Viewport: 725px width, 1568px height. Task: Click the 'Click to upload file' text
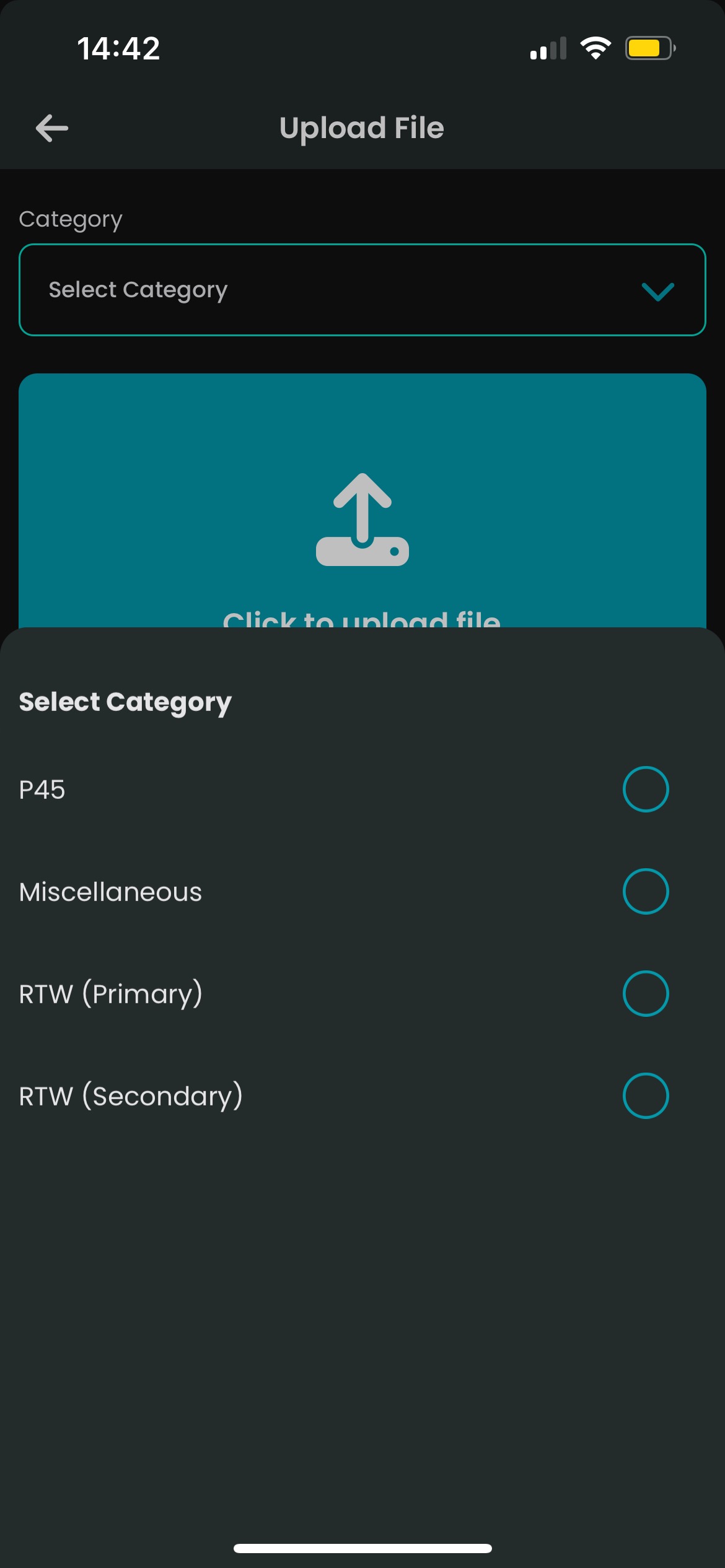[362, 618]
